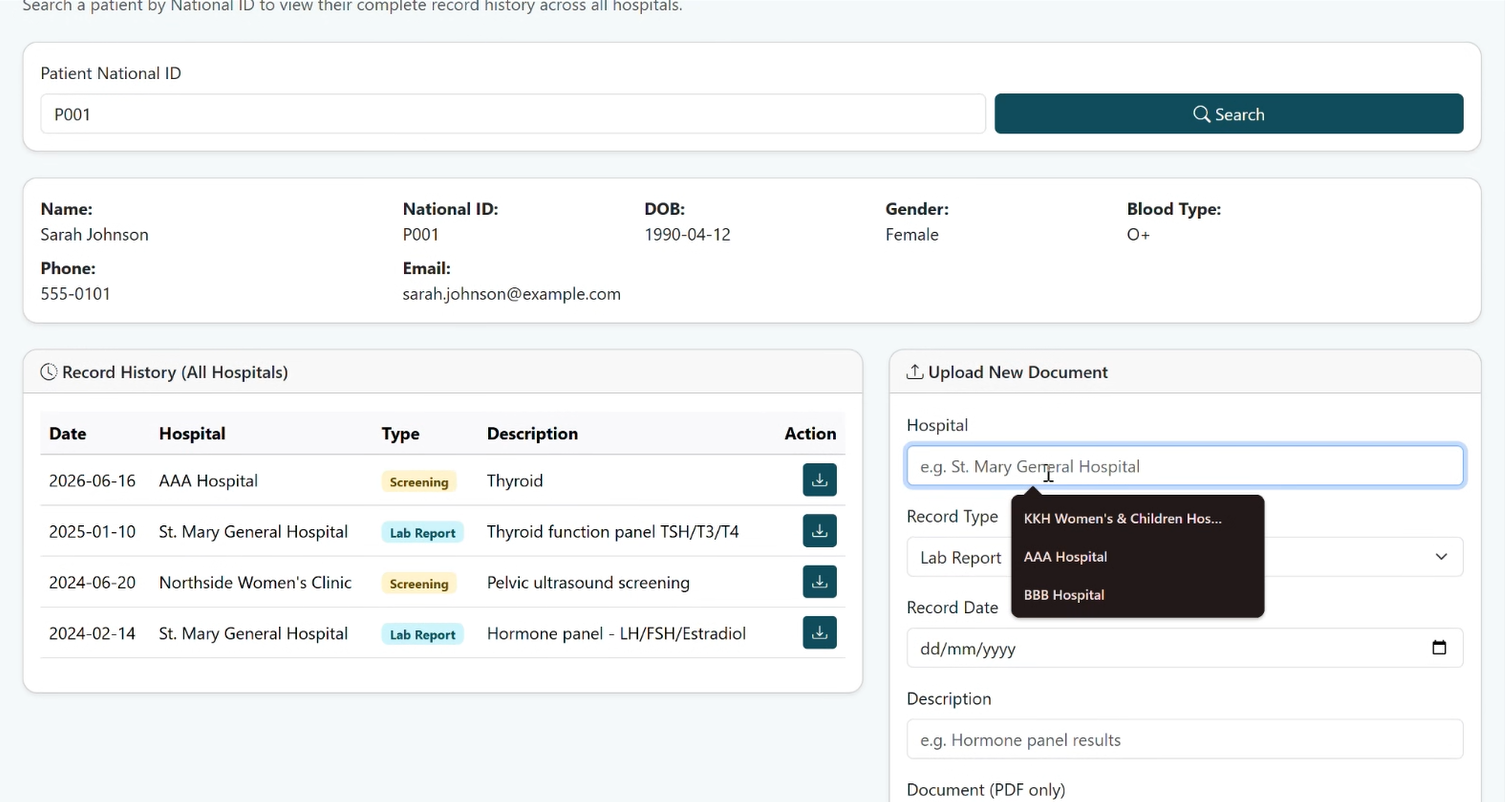Choose AAA Hospital from the suggestion list
This screenshot has height=802, width=1506.
click(x=1138, y=557)
